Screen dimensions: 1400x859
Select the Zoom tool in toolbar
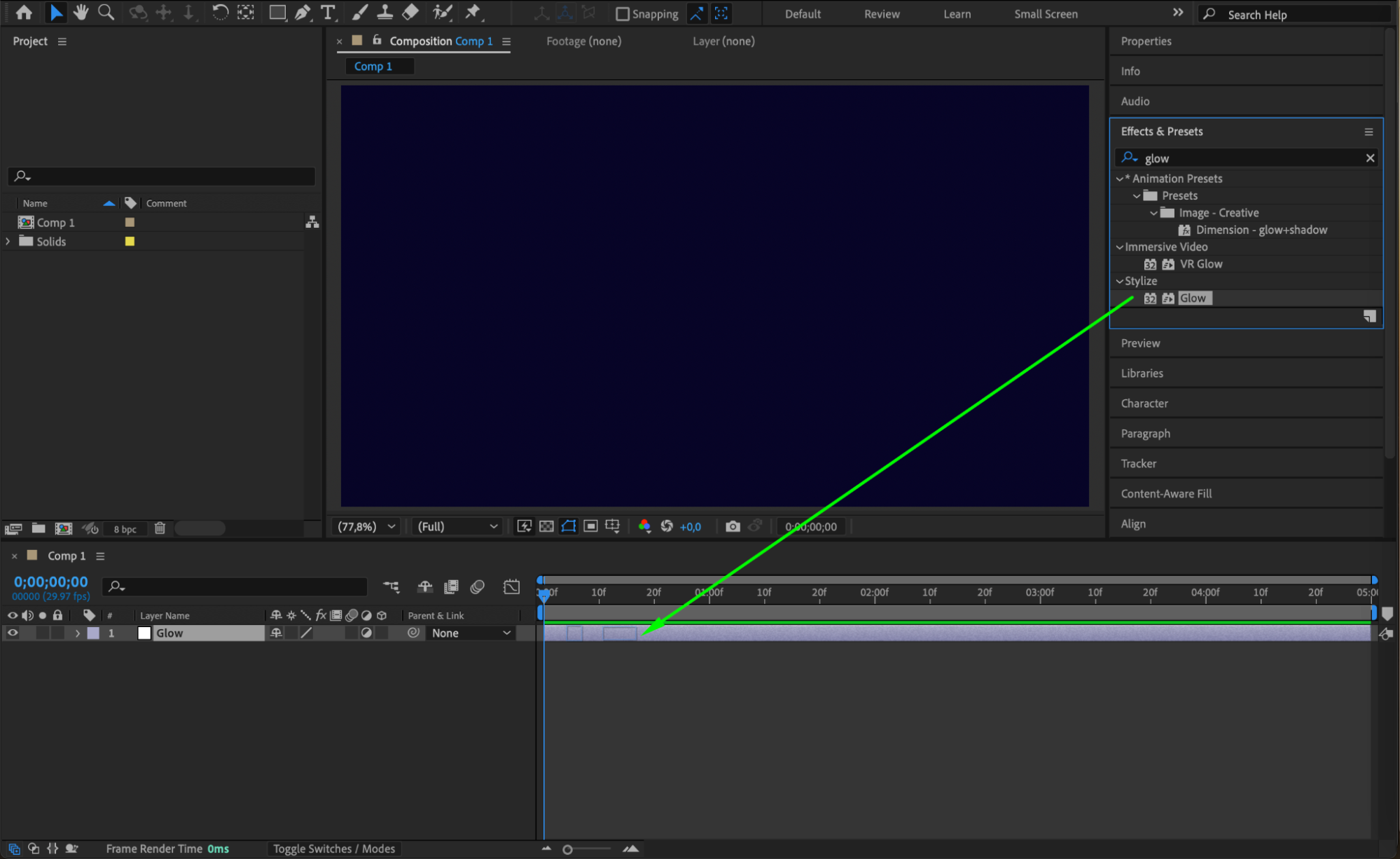point(106,12)
